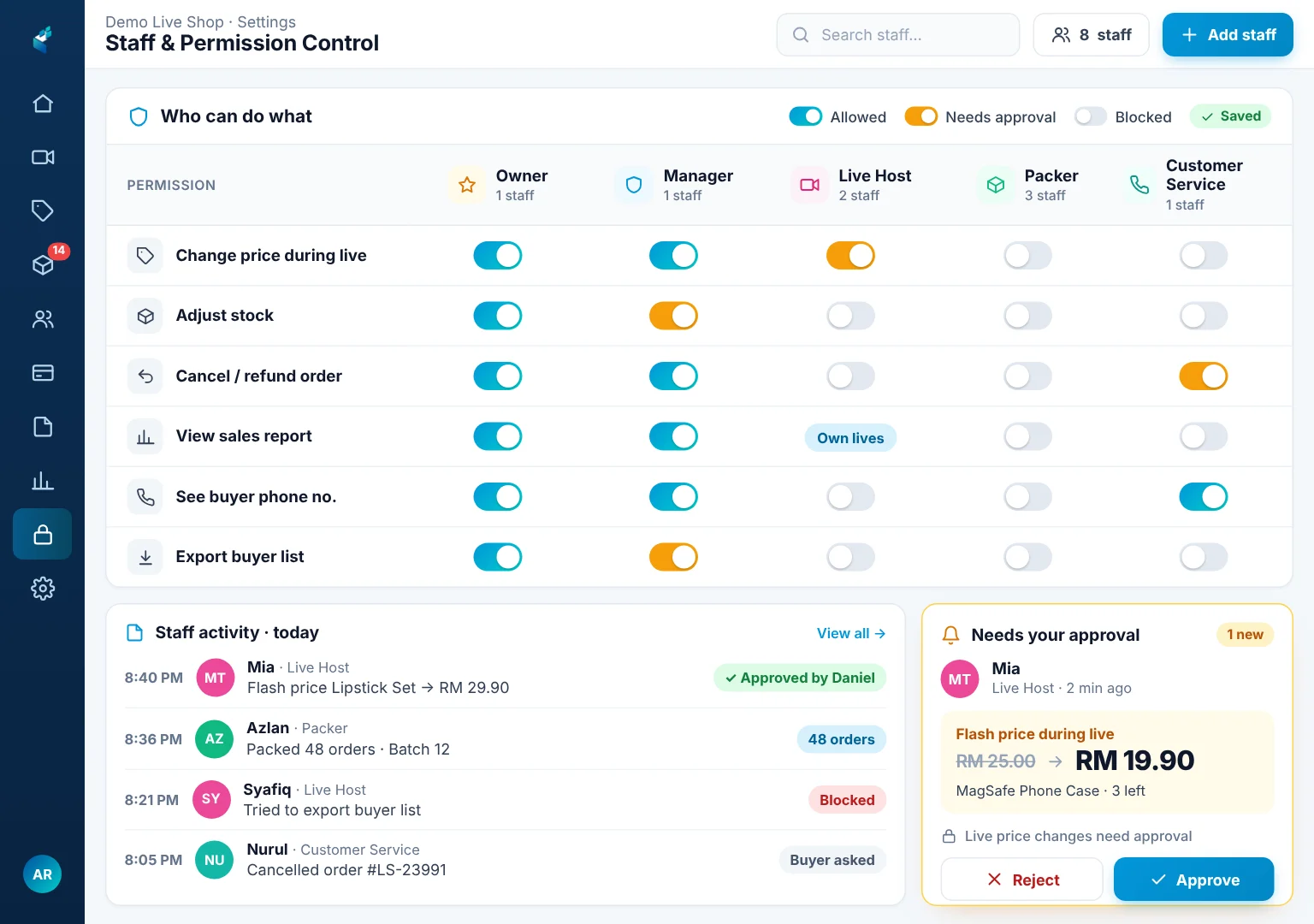Screen dimensions: 1314x924
Task: Click the Add staff button
Action: (x=1228, y=35)
